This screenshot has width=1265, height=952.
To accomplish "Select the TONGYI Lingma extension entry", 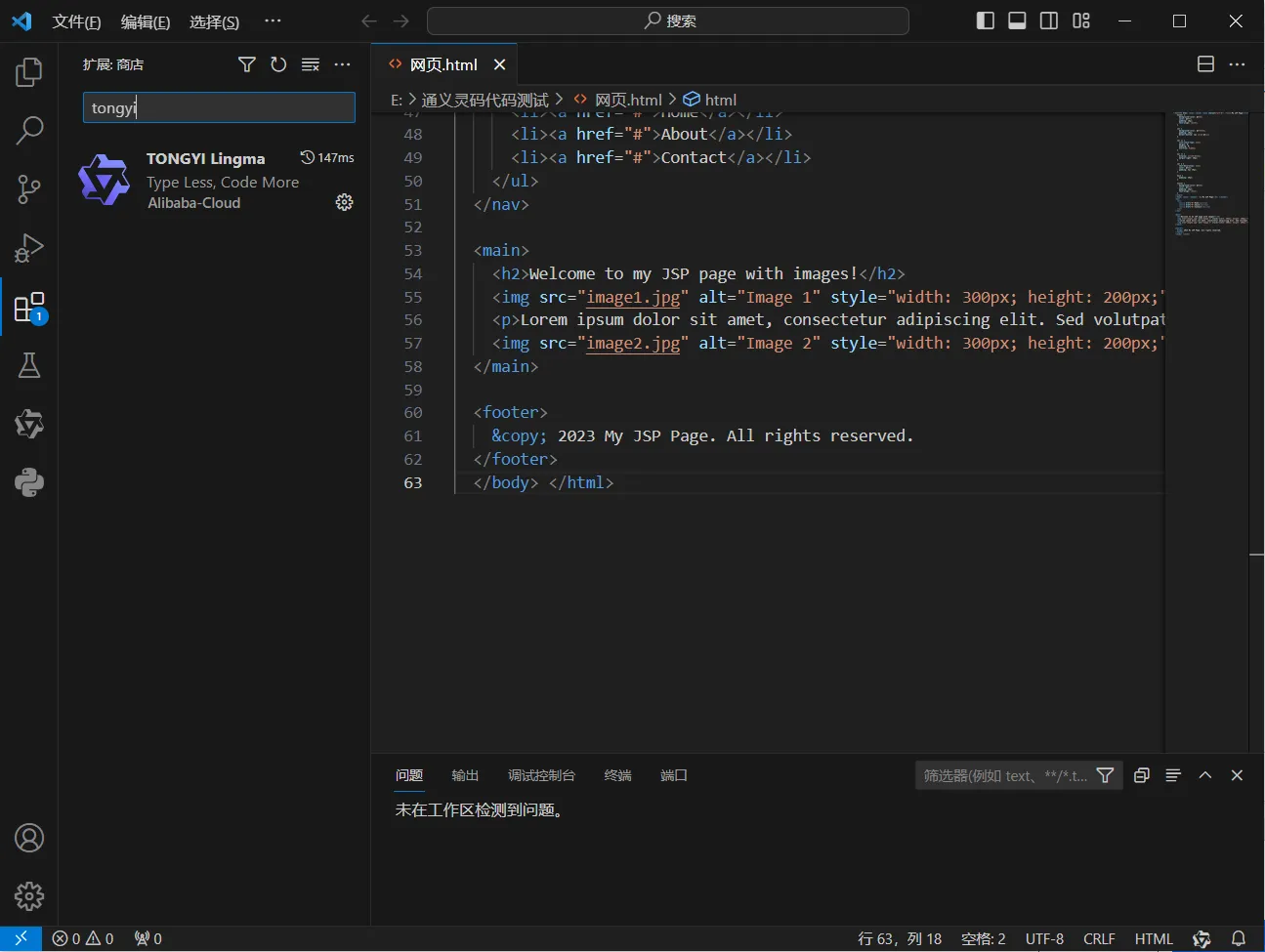I will click(x=215, y=181).
